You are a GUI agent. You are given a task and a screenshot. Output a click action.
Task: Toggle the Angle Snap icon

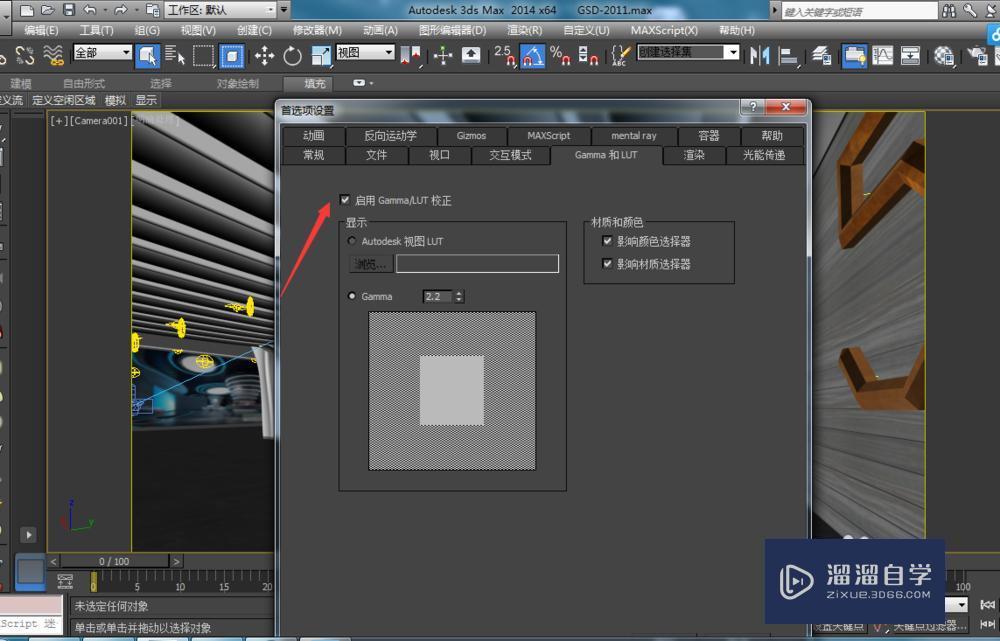pos(533,55)
